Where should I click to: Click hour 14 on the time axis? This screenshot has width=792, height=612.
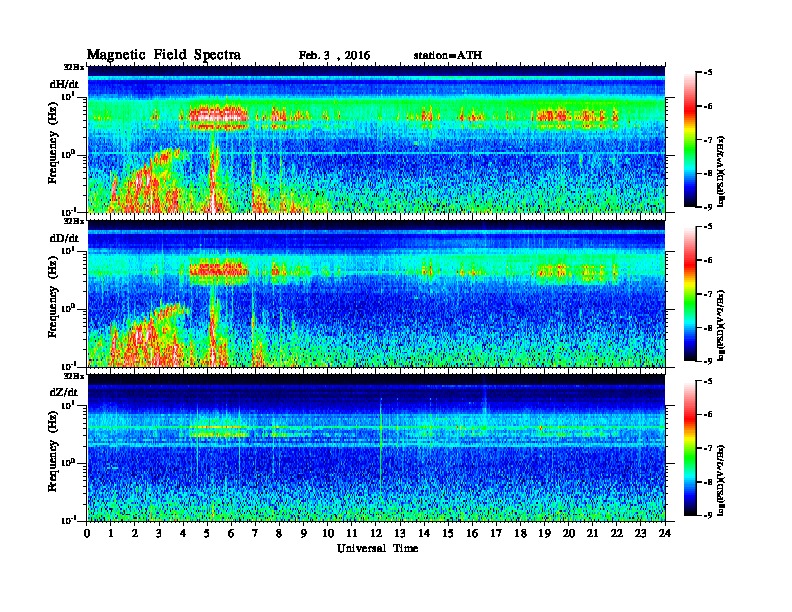(424, 534)
